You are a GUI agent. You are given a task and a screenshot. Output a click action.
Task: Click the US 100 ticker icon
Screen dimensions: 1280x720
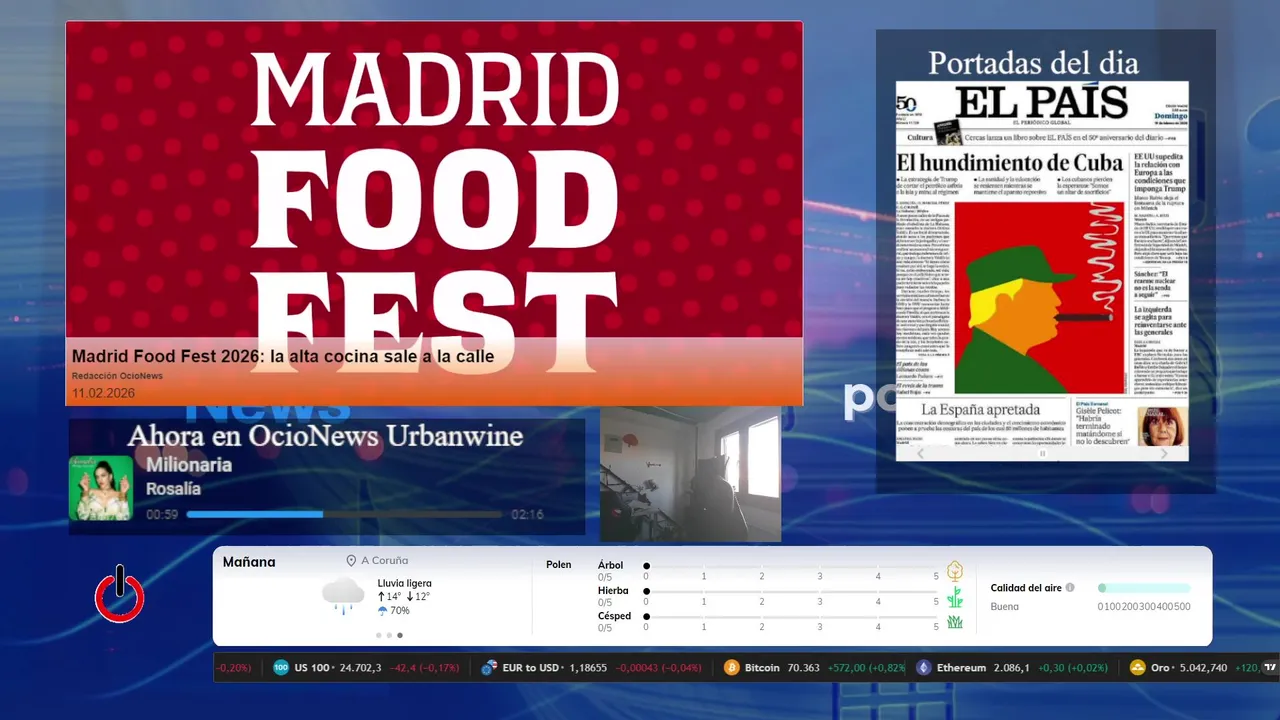[281, 667]
